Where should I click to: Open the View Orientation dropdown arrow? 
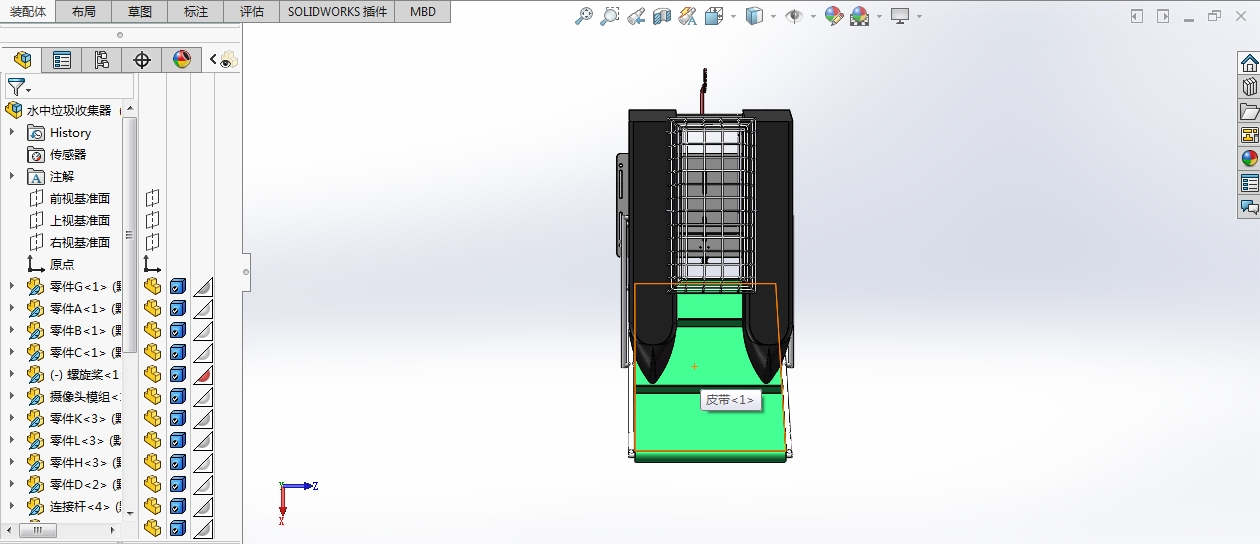[x=733, y=16]
